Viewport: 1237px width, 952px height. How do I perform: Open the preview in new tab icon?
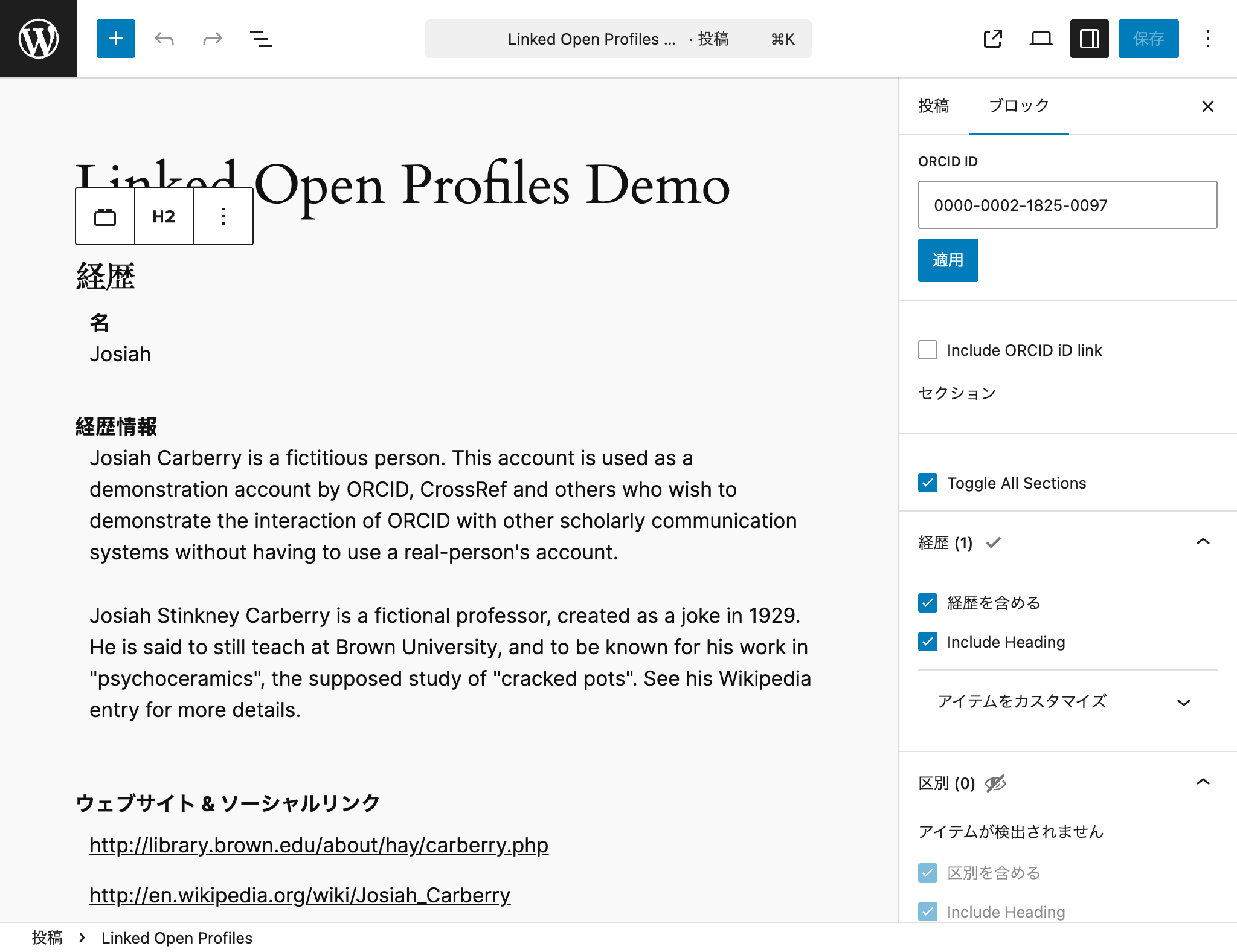(993, 39)
